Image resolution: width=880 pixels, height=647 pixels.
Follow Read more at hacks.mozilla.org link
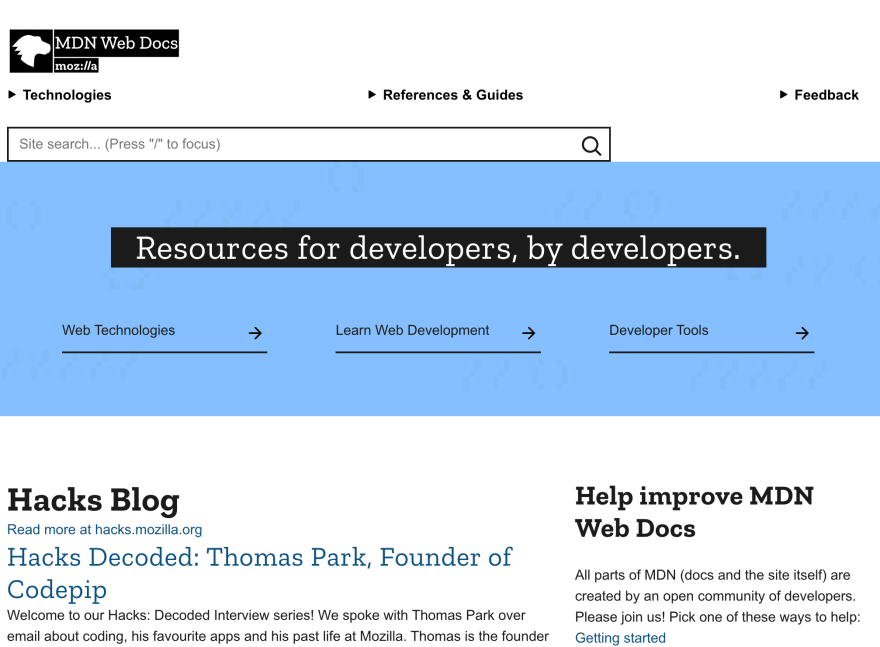click(x=104, y=529)
